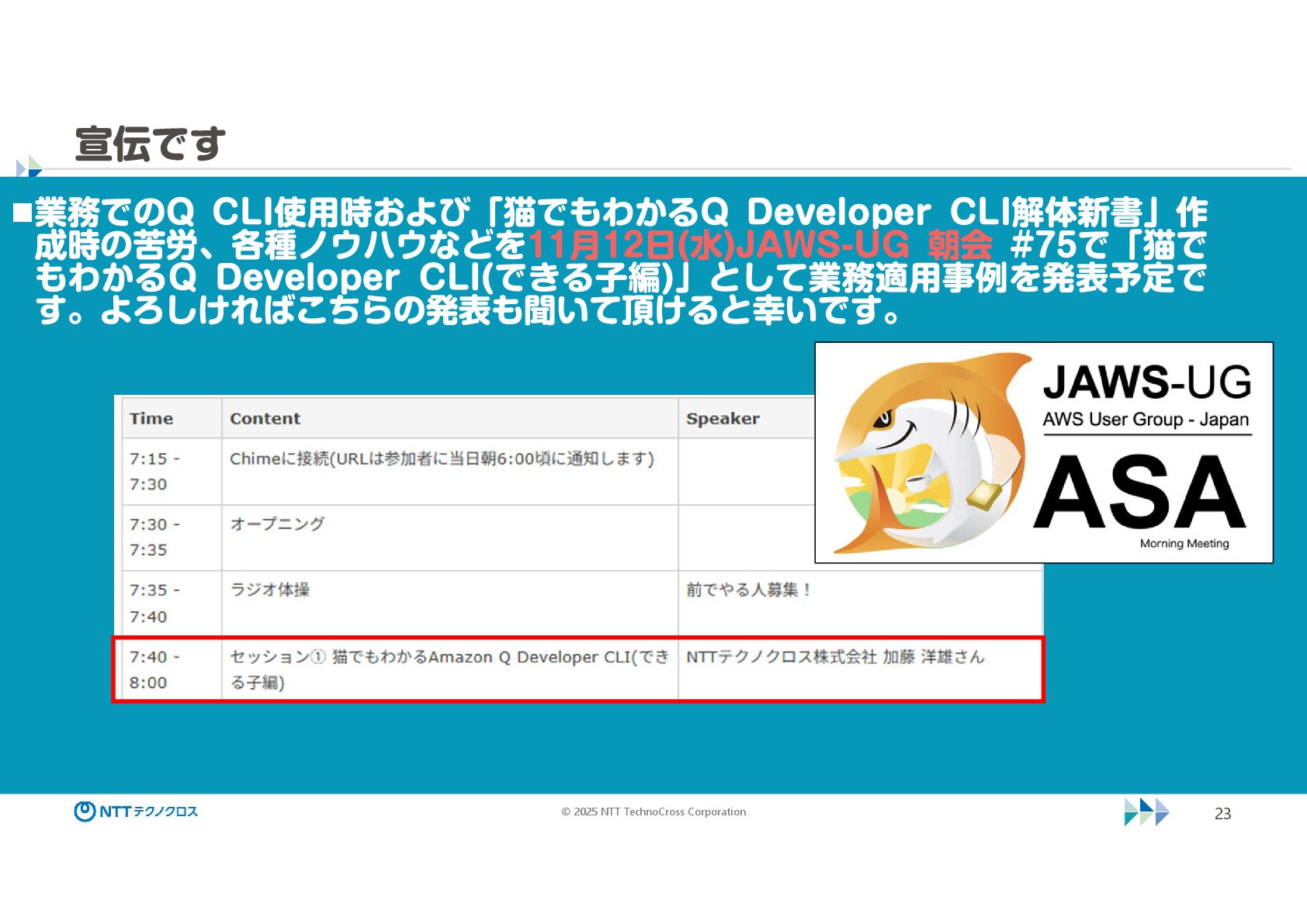1307x924 pixels.
Task: Click the page number 23
Action: 1222,813
